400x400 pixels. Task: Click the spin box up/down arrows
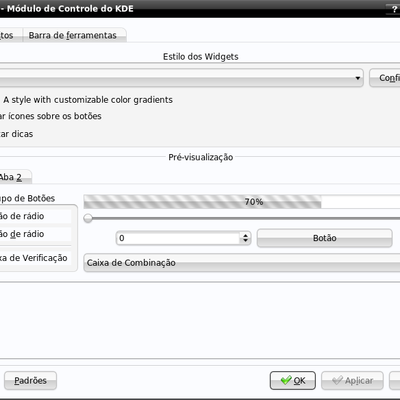click(245, 238)
